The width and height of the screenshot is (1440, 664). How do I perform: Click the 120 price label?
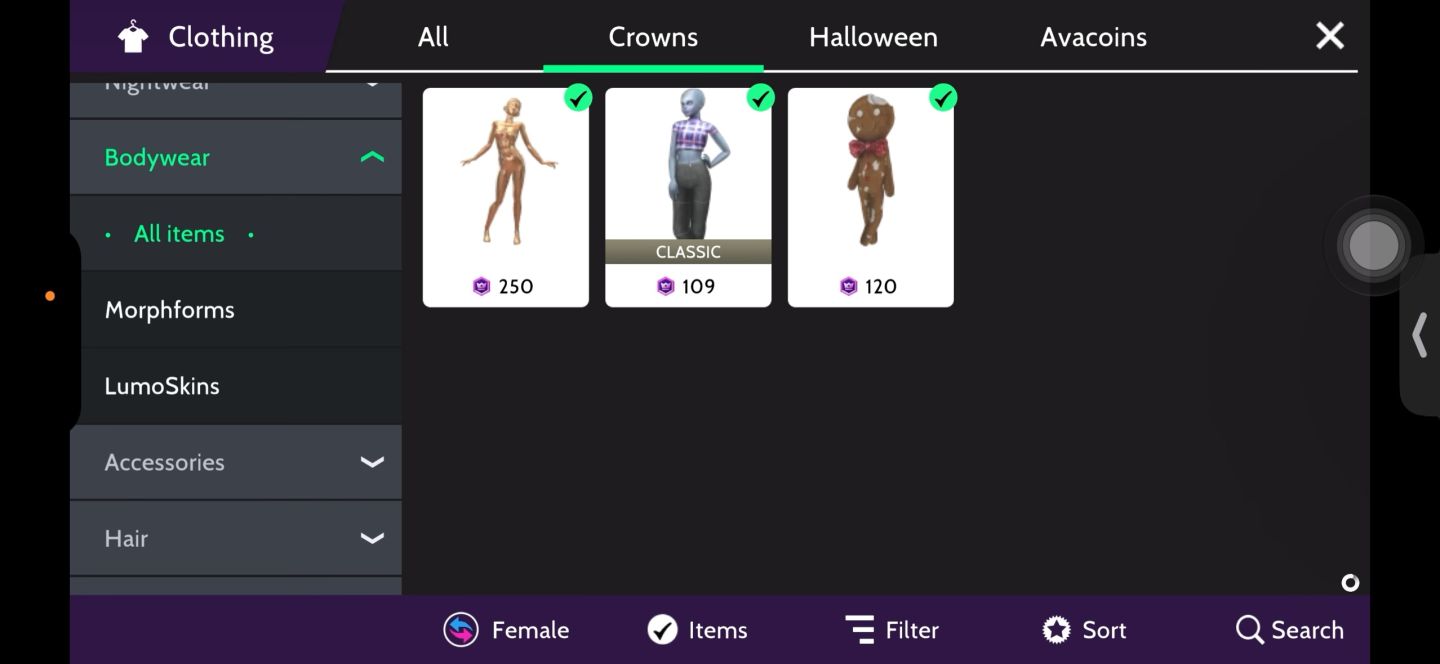[x=881, y=287]
